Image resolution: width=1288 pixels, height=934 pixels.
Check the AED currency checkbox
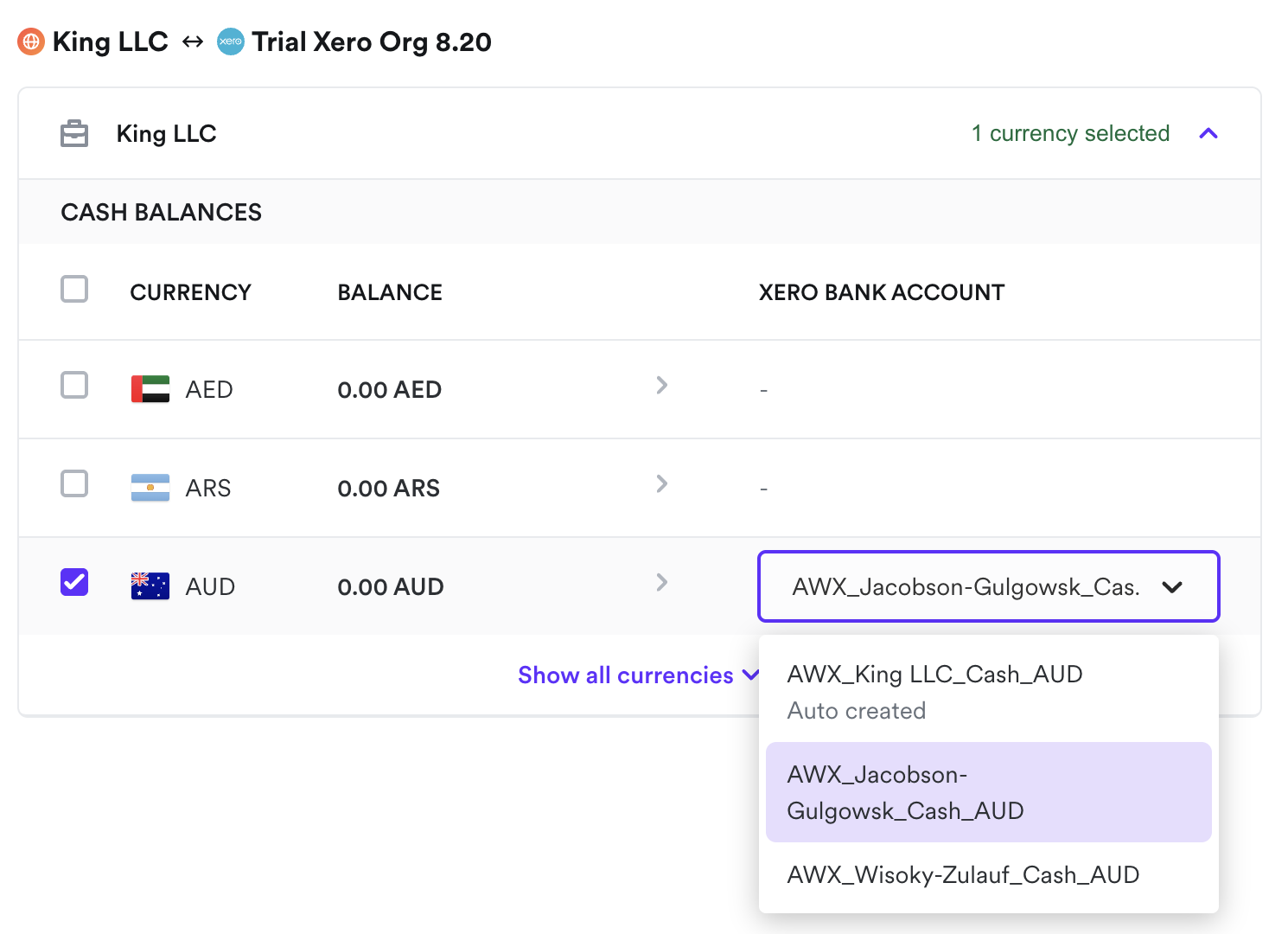coord(74,385)
